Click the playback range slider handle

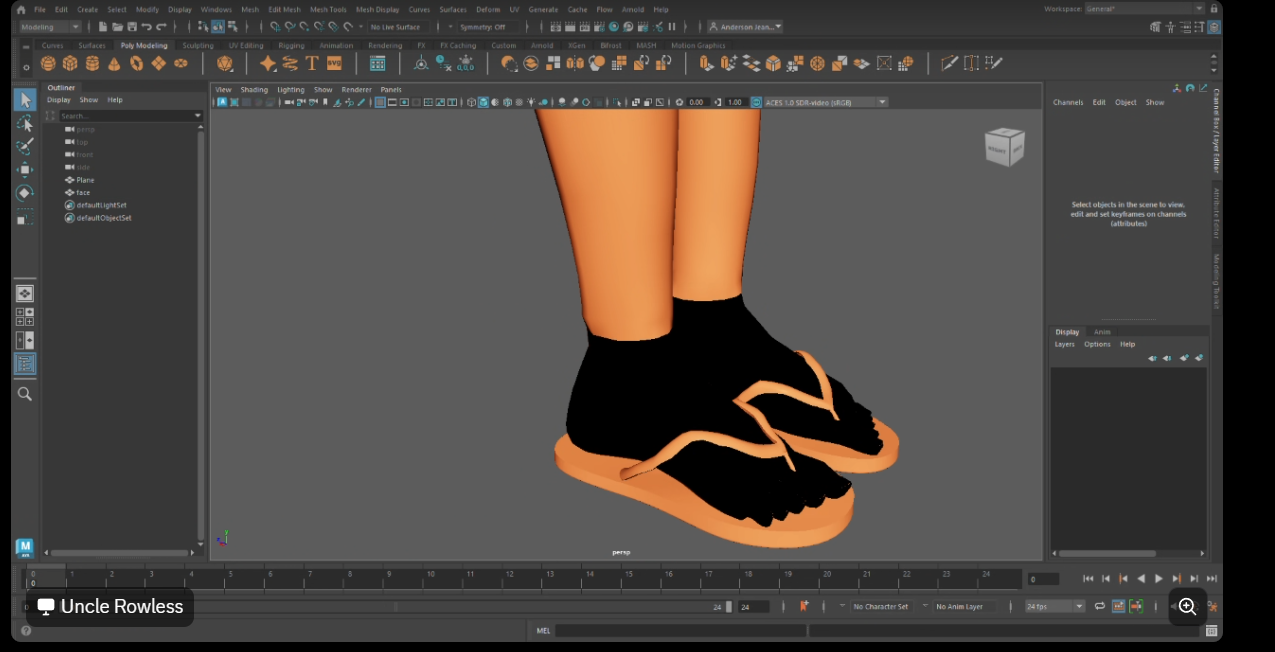[728, 606]
